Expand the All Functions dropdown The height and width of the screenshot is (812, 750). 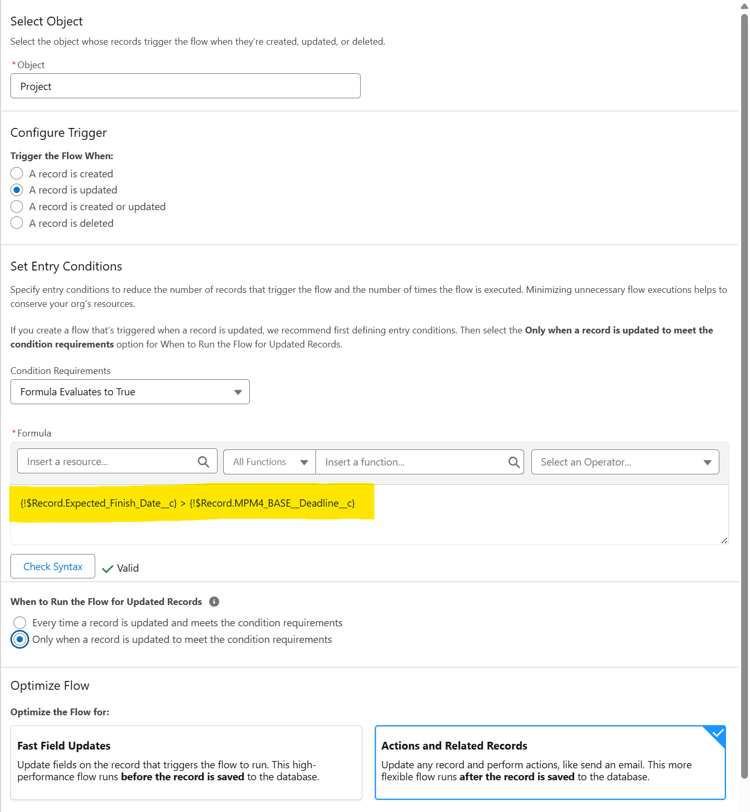pyautogui.click(x=269, y=462)
